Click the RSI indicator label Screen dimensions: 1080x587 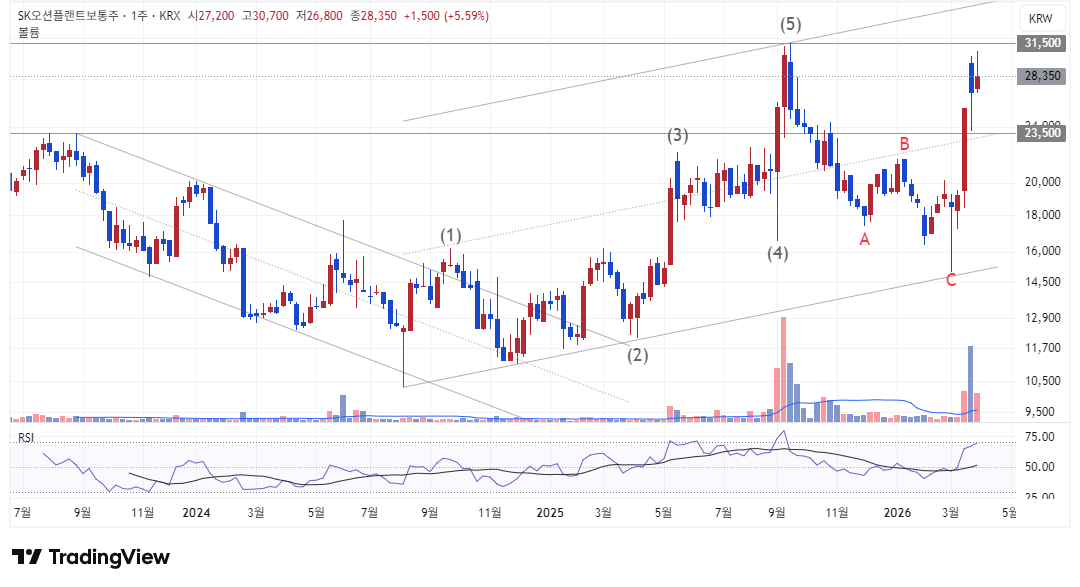click(26, 437)
